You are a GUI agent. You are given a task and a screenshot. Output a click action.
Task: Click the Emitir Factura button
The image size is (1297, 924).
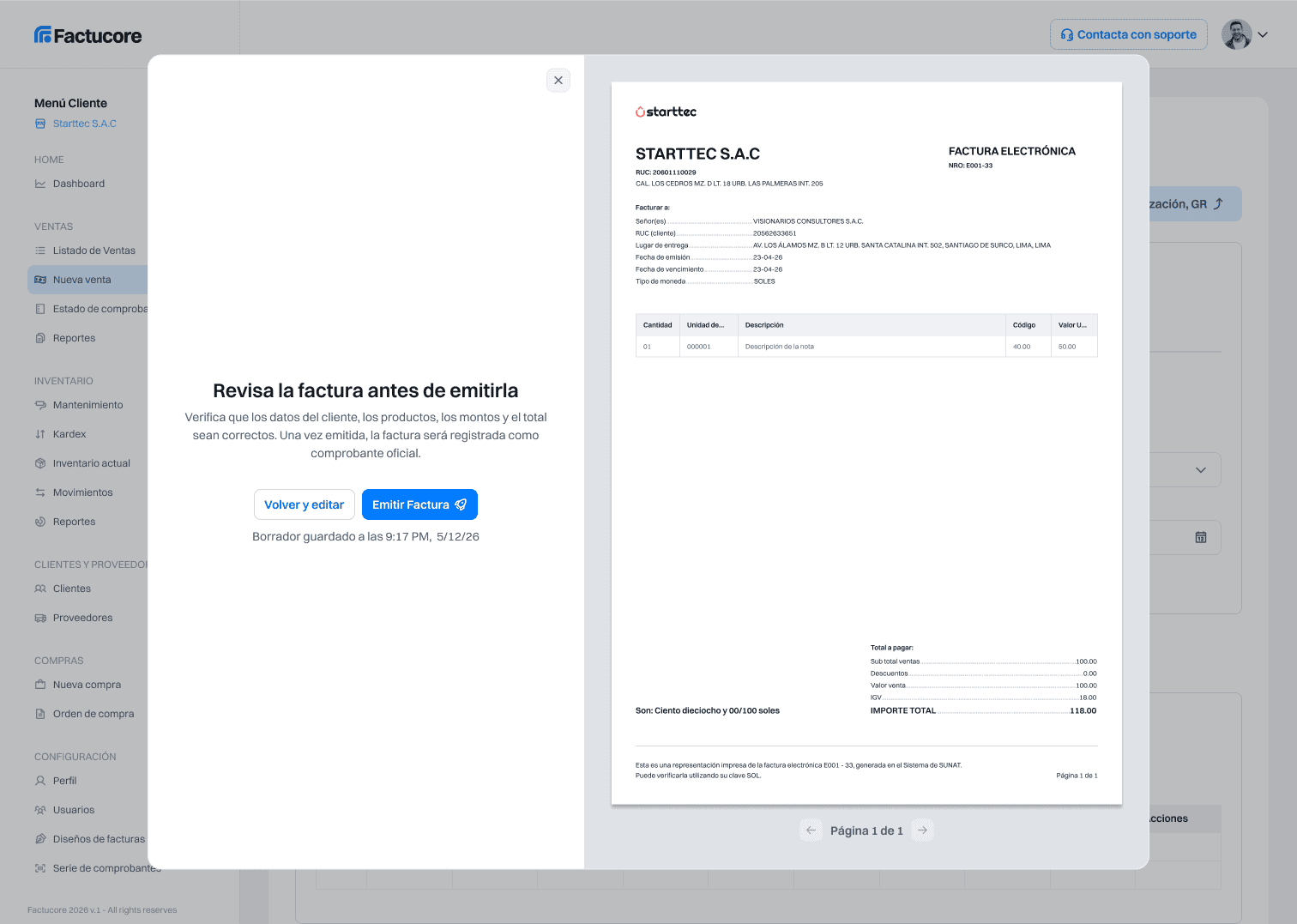tap(419, 504)
